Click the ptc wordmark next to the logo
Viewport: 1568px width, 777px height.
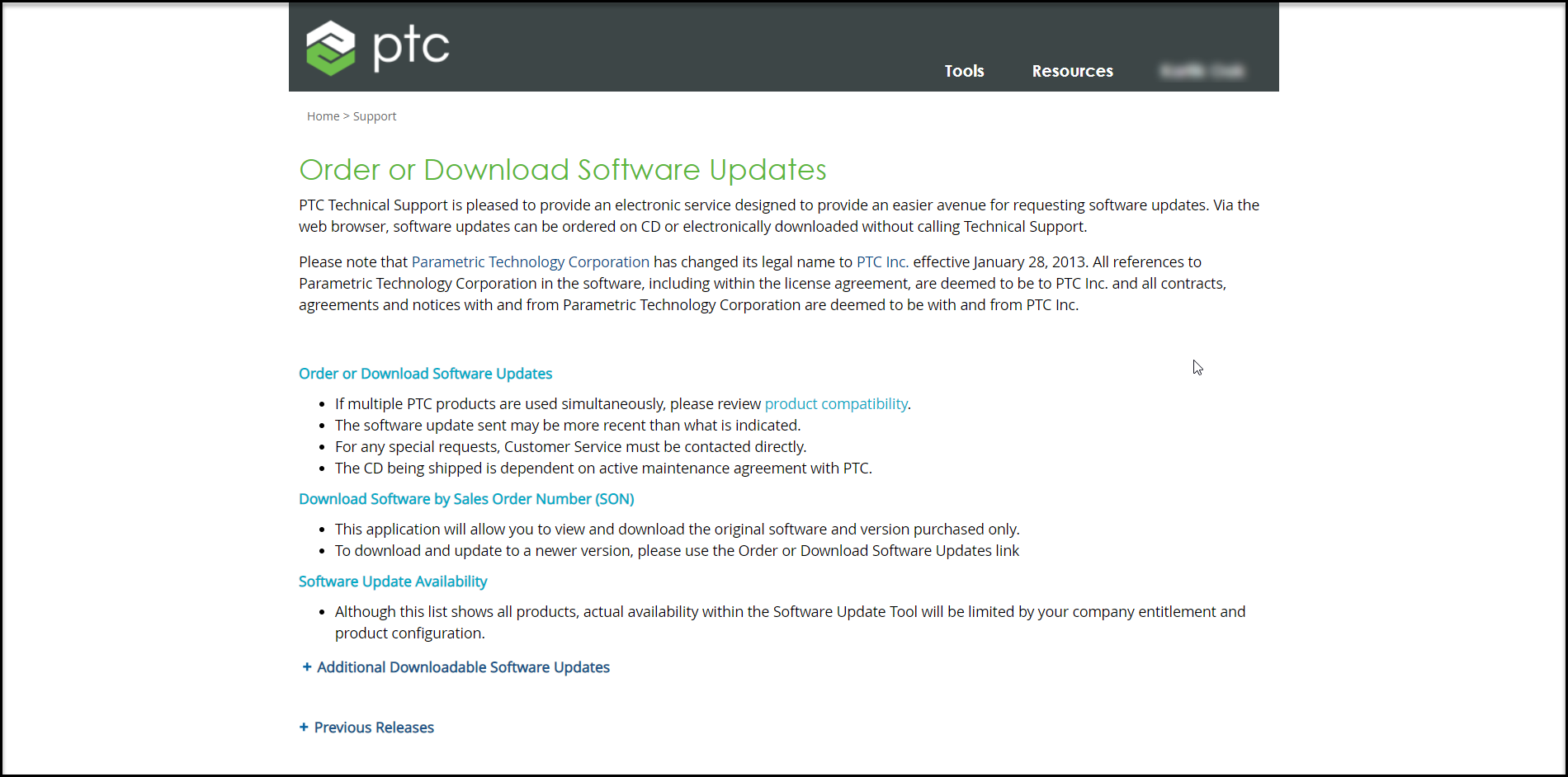pos(409,47)
